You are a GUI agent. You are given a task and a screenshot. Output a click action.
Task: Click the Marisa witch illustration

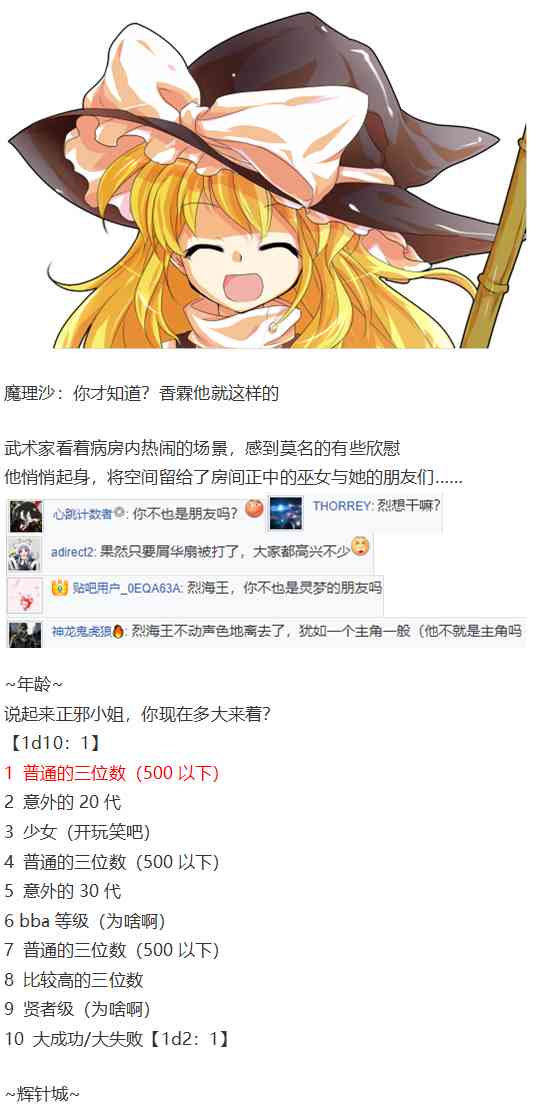click(268, 179)
